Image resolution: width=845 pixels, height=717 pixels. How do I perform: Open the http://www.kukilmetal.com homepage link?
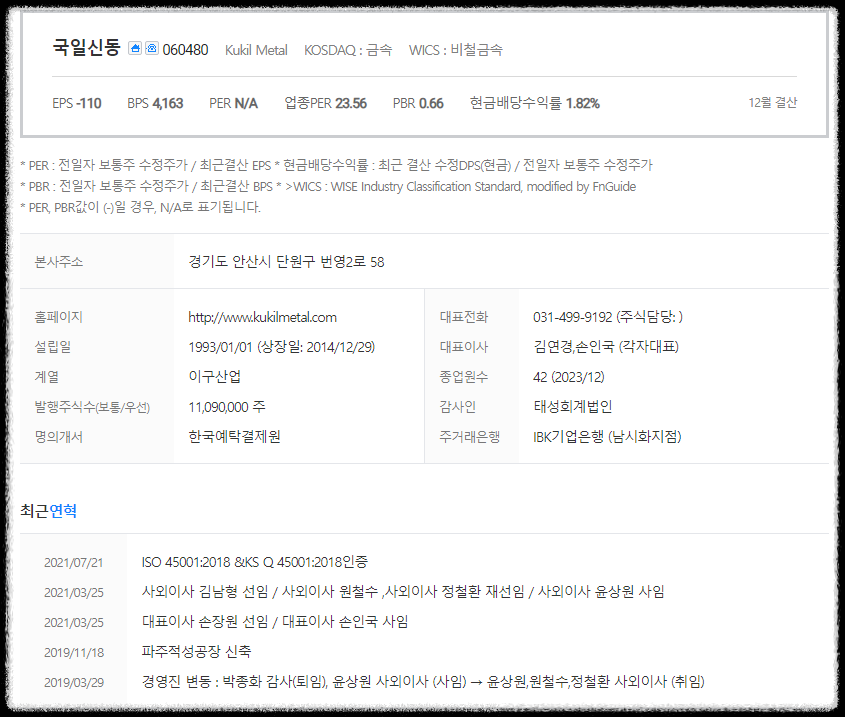click(x=262, y=317)
